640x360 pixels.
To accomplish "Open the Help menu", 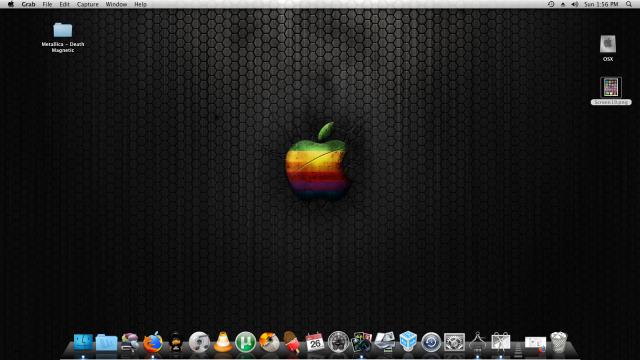I will [x=140, y=4].
